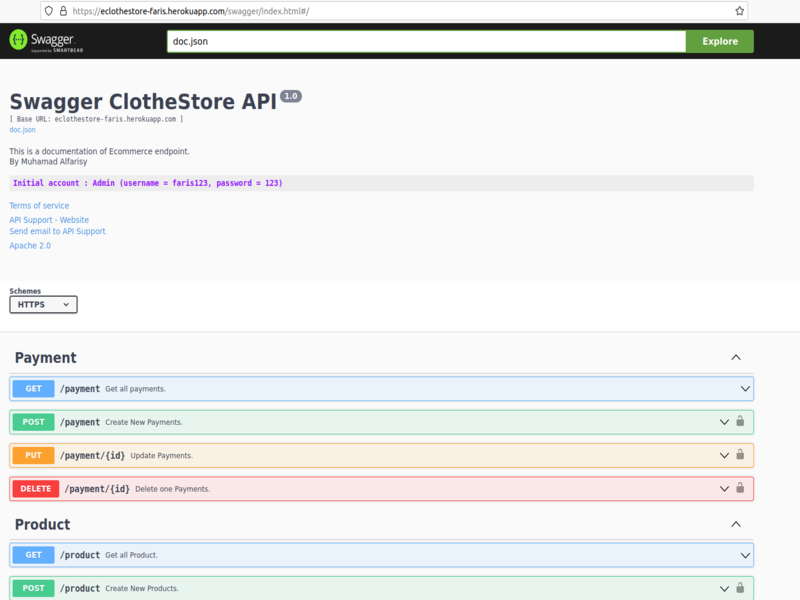Click 'Create New Products.' description

[x=141, y=588]
